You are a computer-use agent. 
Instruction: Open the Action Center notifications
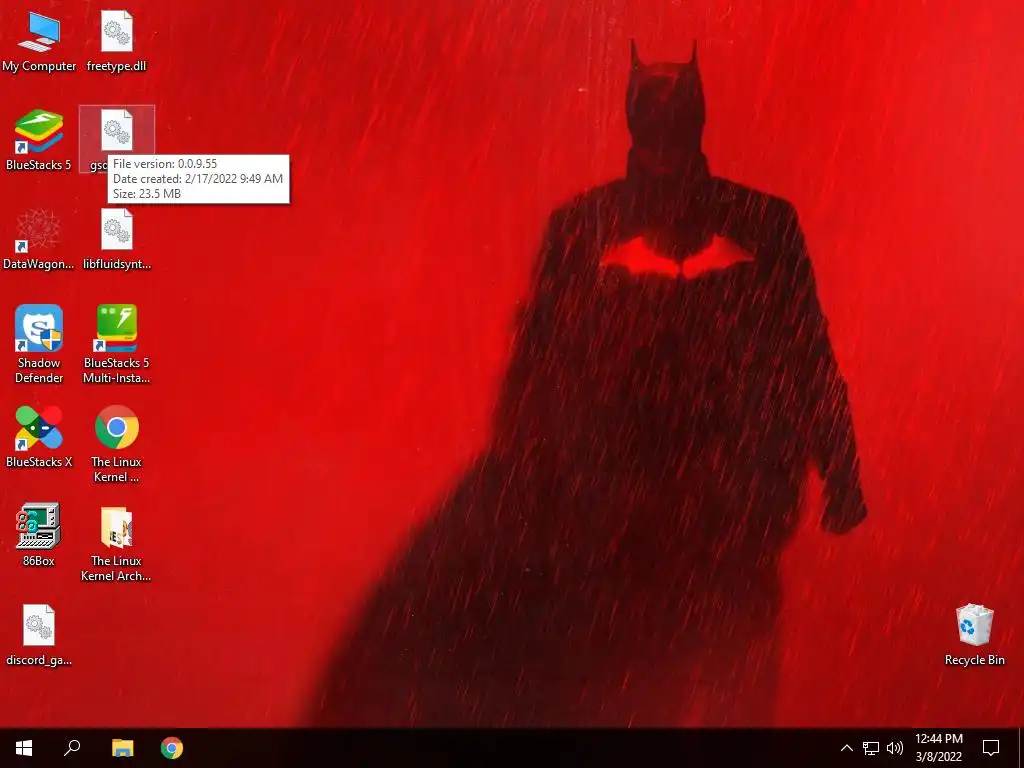coord(991,748)
